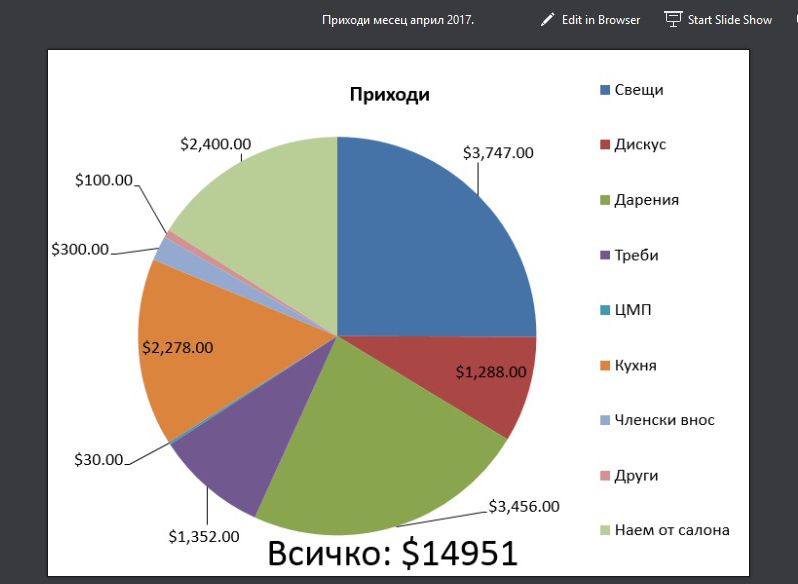The width and height of the screenshot is (798, 584).
Task: Click the $1,352.00 data label
Action: (x=204, y=536)
